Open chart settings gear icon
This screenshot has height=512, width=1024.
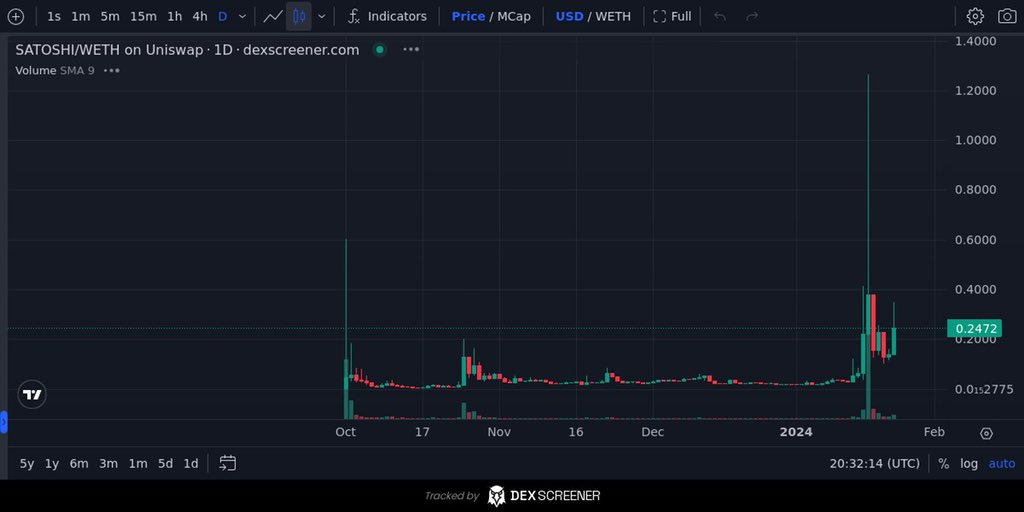coord(975,16)
